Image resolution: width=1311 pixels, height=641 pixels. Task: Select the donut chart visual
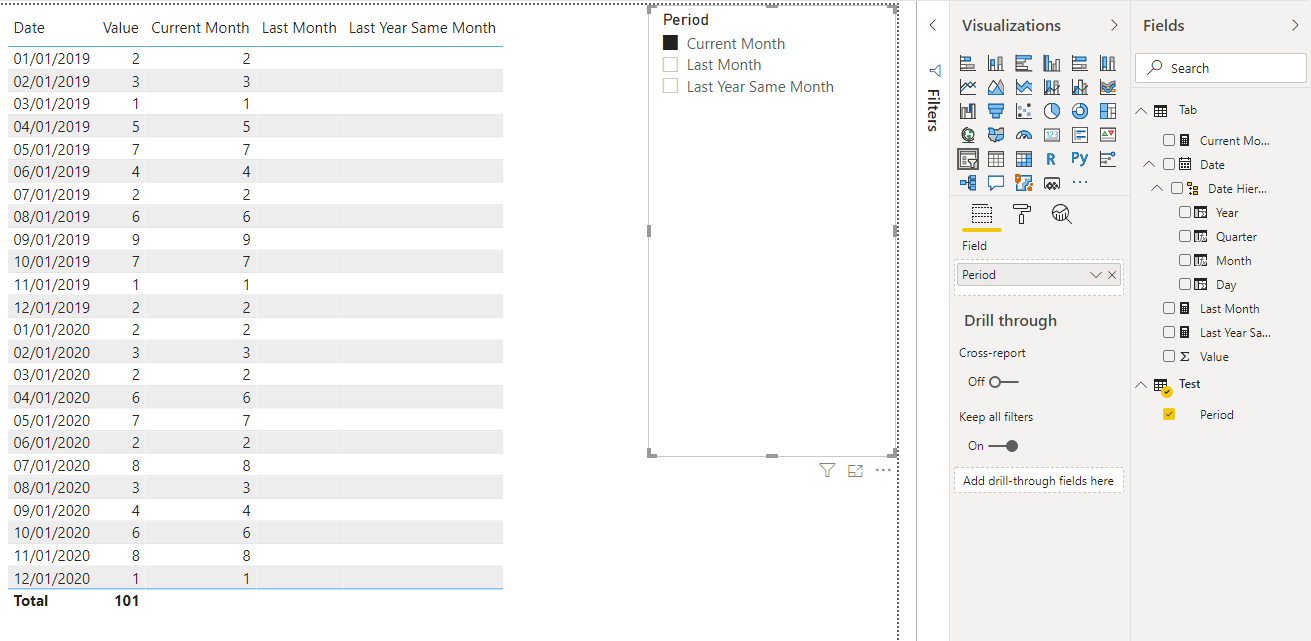pos(1080,111)
